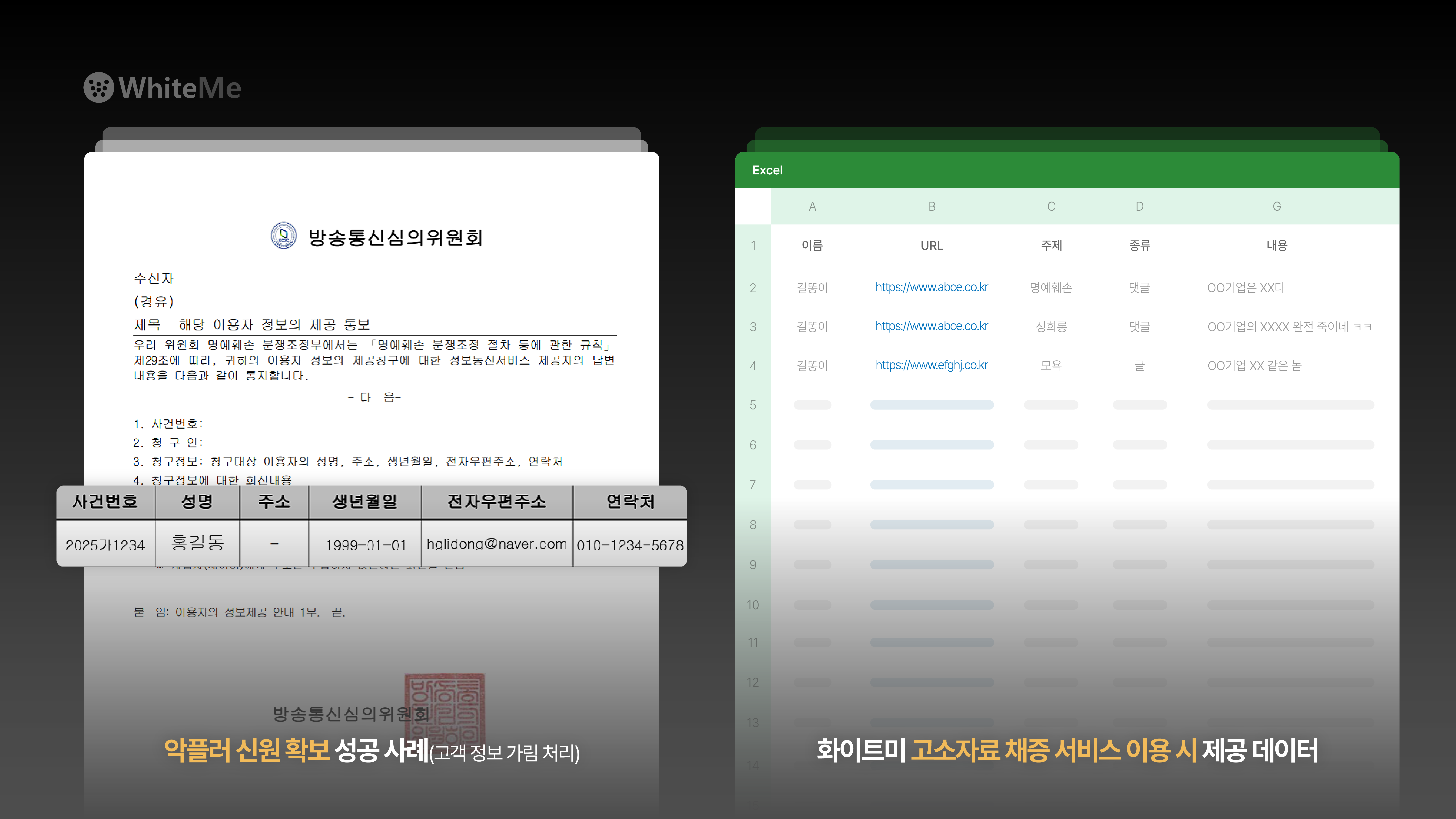Image resolution: width=1456 pixels, height=819 pixels.
Task: Select row number 10 in the spreadsheet
Action: 753,605
